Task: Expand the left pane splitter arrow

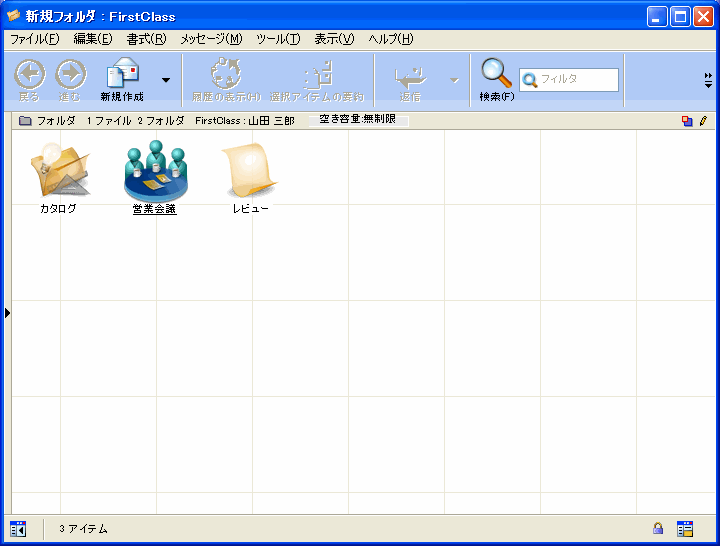Action: pyautogui.click(x=7, y=313)
